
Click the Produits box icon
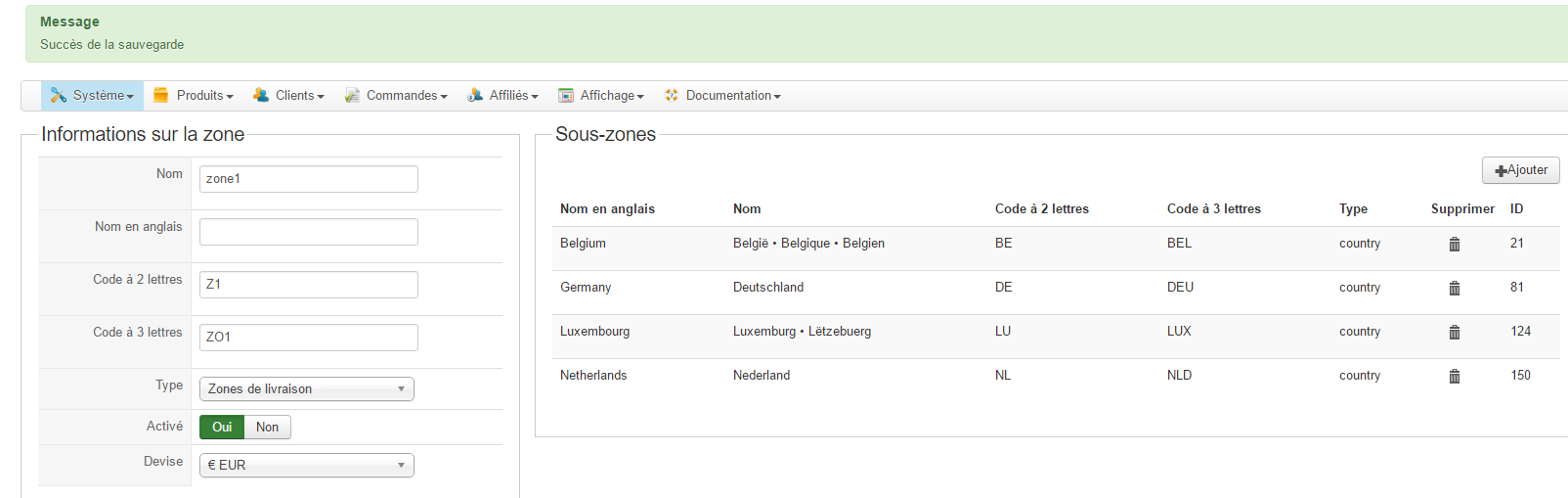161,95
